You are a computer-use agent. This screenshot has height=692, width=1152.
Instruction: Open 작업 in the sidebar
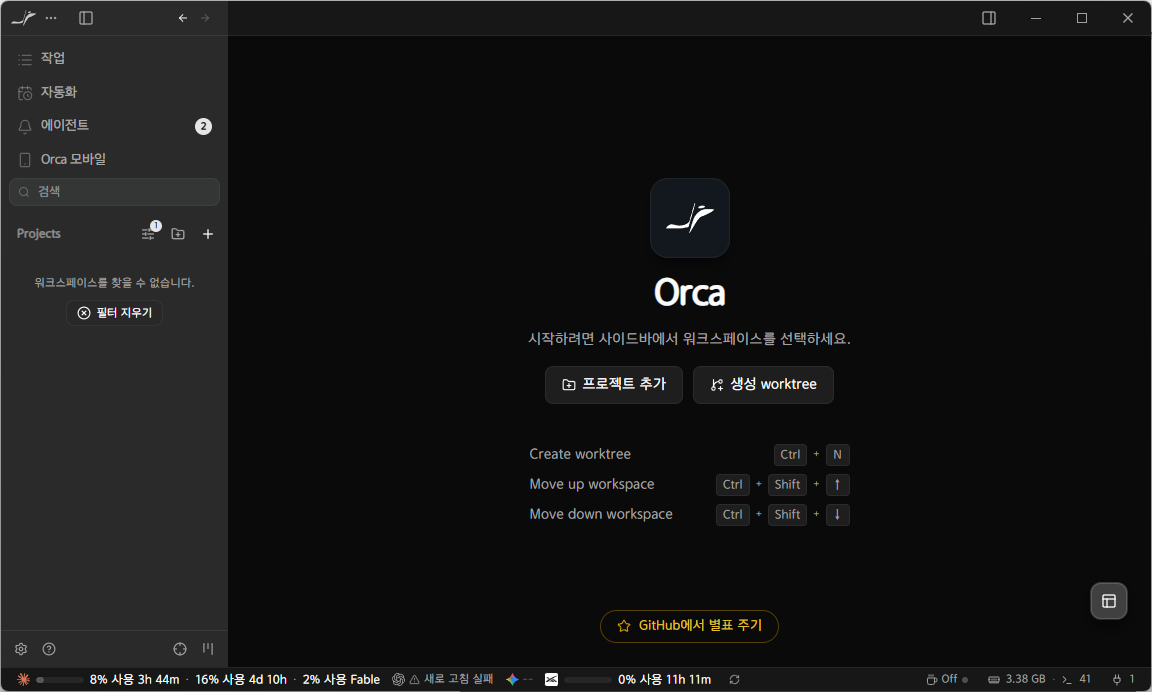click(114, 58)
